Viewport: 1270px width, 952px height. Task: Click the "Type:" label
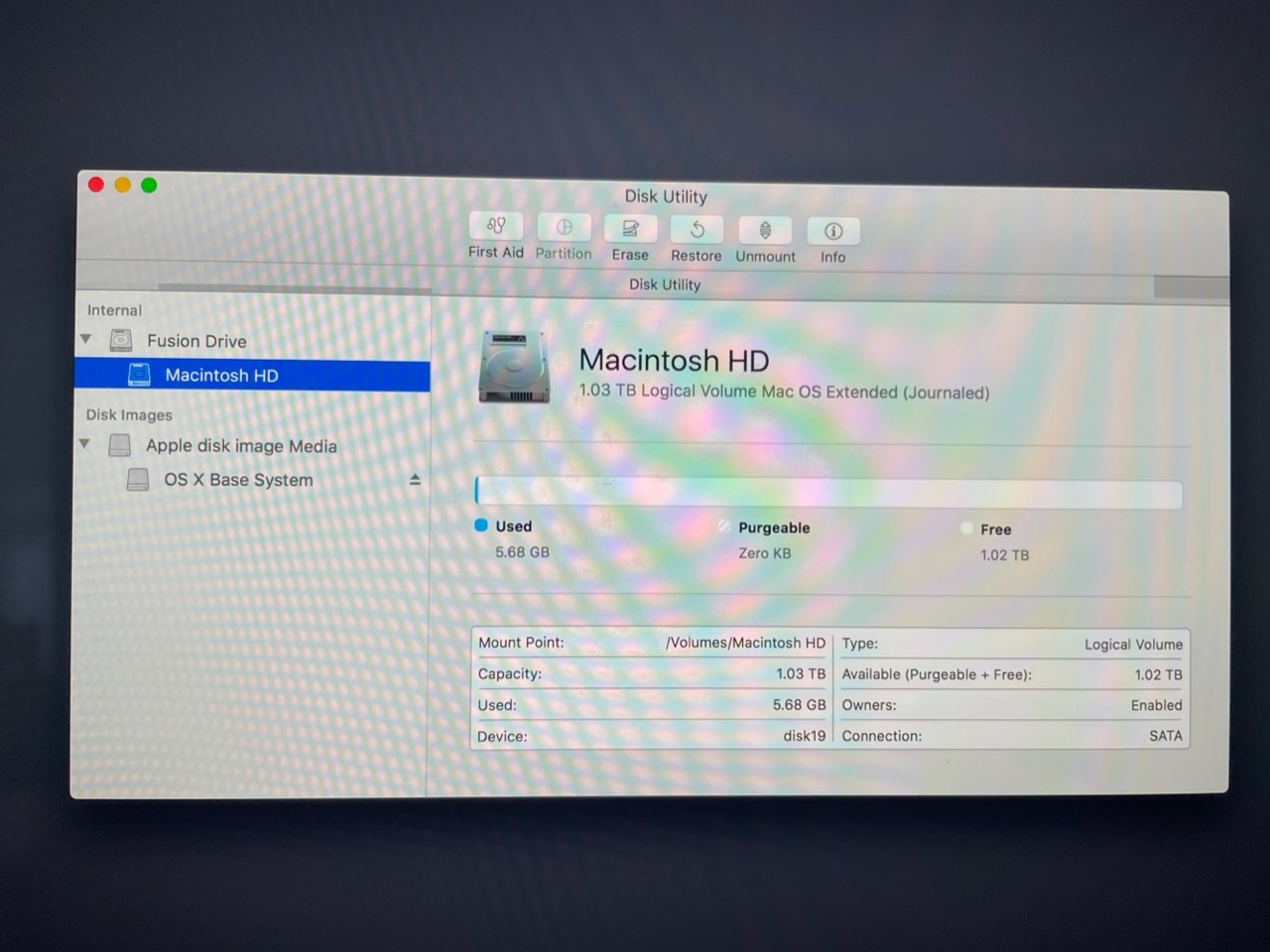point(860,644)
